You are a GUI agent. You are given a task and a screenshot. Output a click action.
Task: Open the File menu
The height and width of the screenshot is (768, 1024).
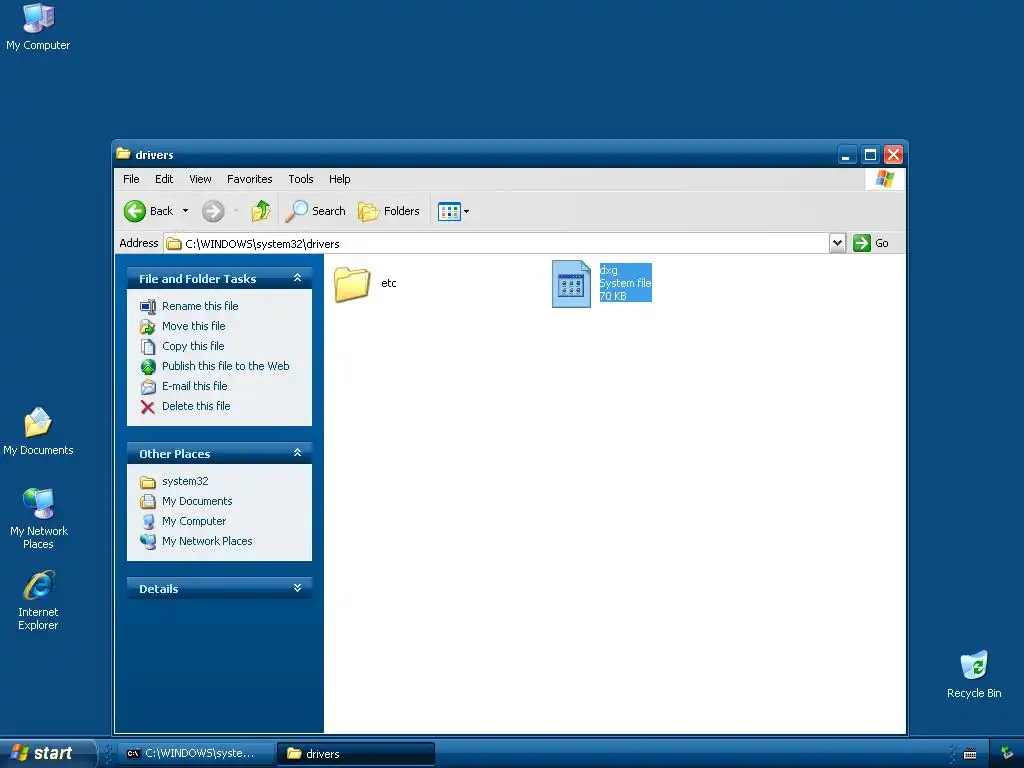(131, 179)
